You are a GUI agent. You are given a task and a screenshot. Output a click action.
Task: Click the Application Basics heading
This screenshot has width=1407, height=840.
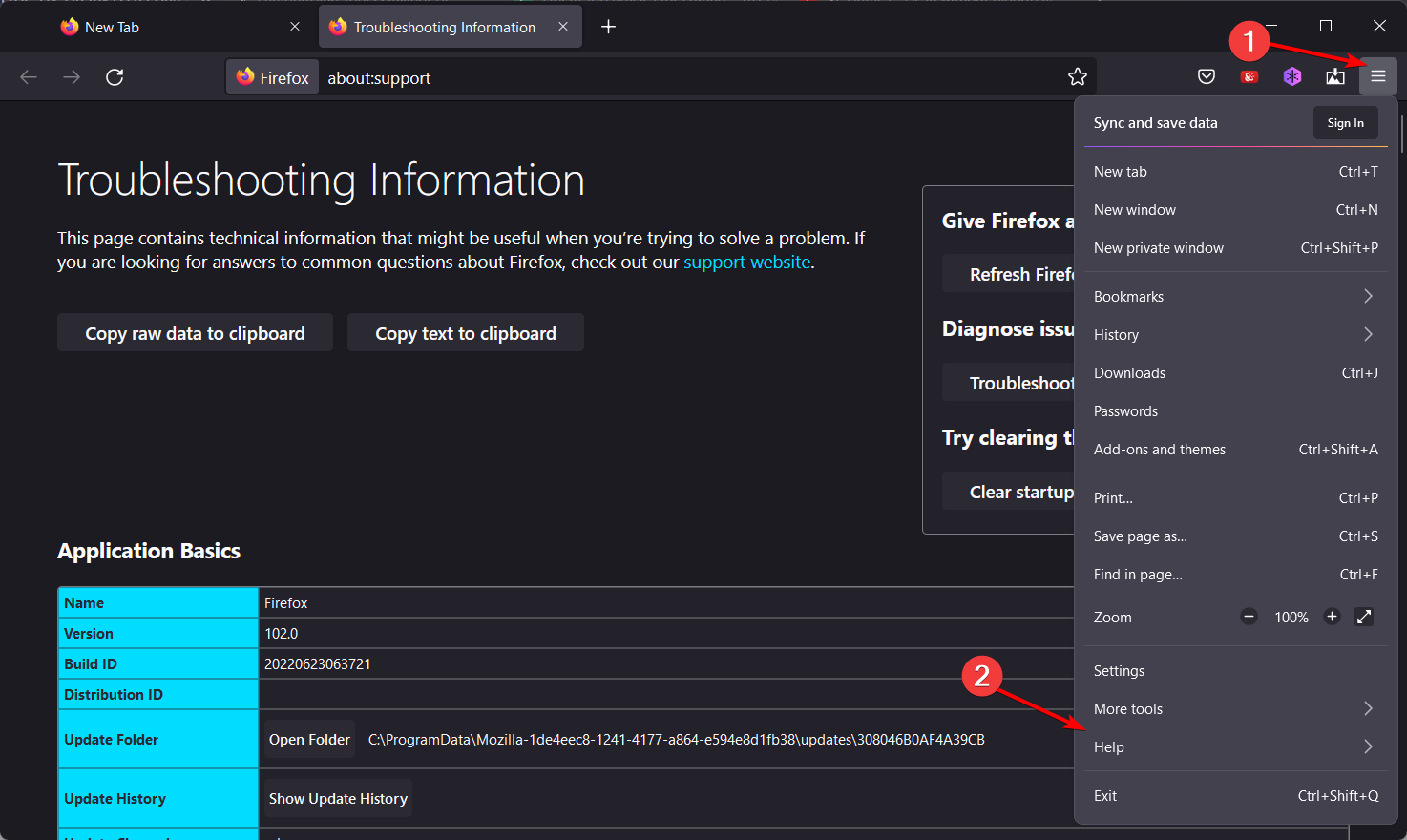pyautogui.click(x=149, y=551)
